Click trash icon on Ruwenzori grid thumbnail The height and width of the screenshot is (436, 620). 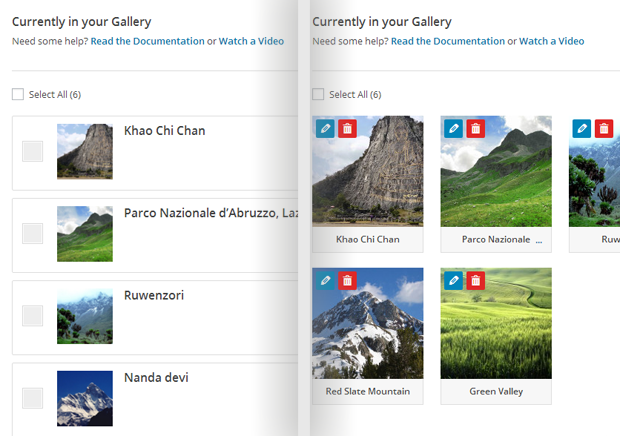604,128
